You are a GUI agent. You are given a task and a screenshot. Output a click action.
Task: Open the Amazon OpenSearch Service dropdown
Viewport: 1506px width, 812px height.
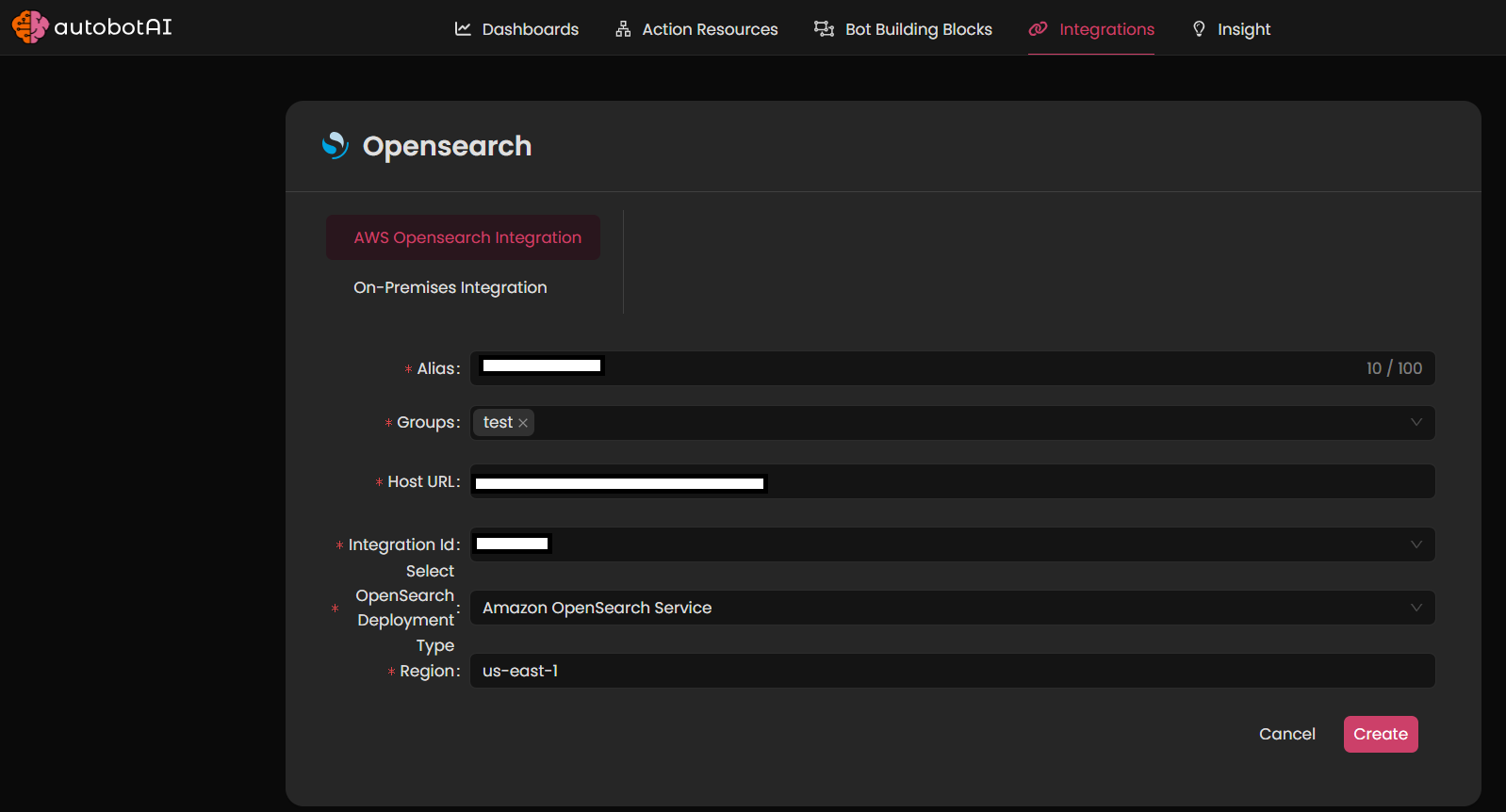point(952,608)
